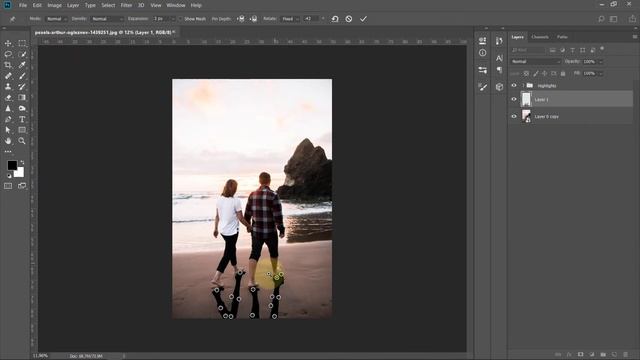
Task: Select the Pen tool
Action: point(8,119)
